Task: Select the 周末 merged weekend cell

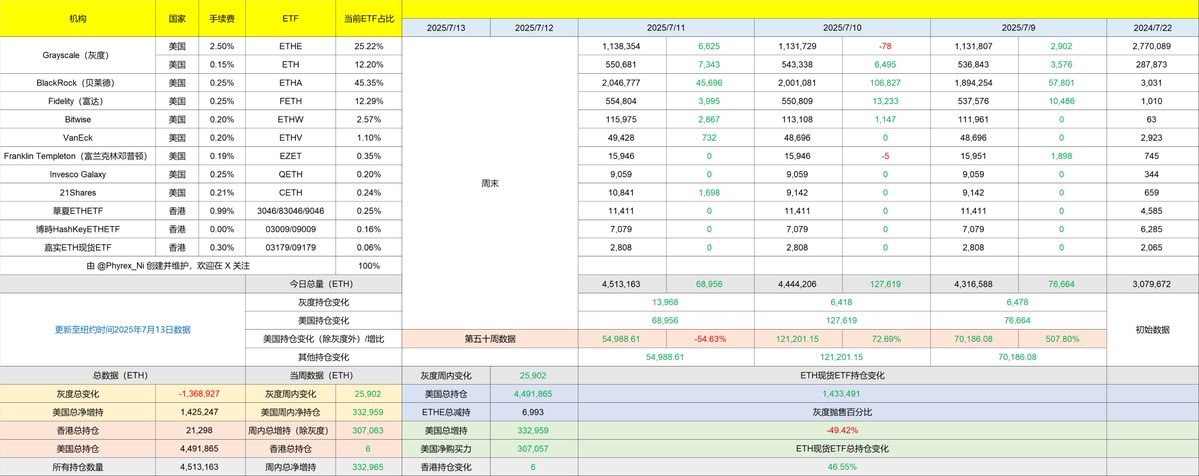Action: click(x=490, y=184)
